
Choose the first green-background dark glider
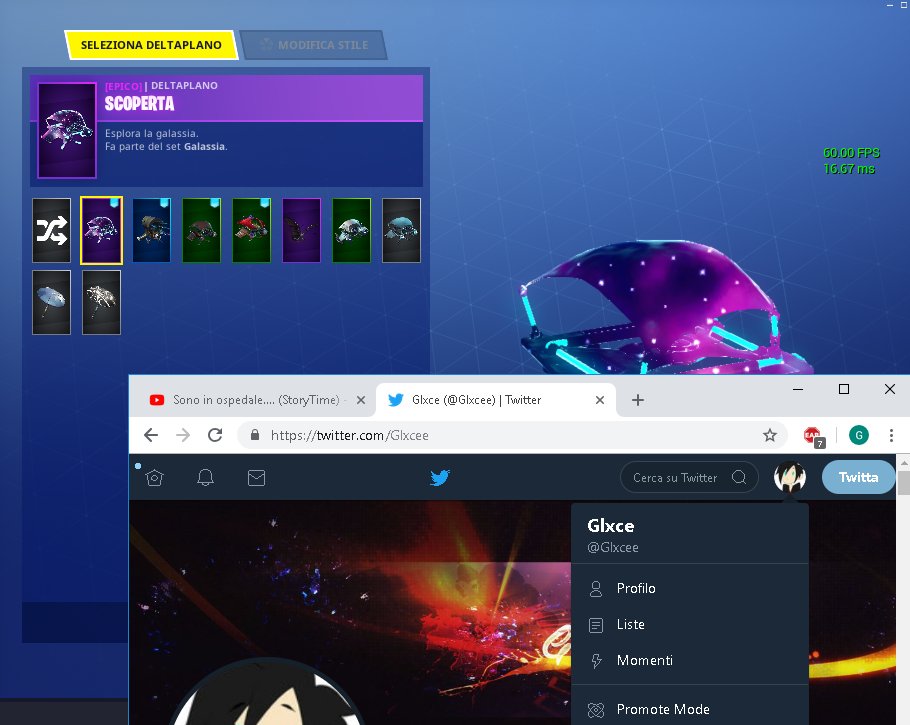[x=201, y=230]
